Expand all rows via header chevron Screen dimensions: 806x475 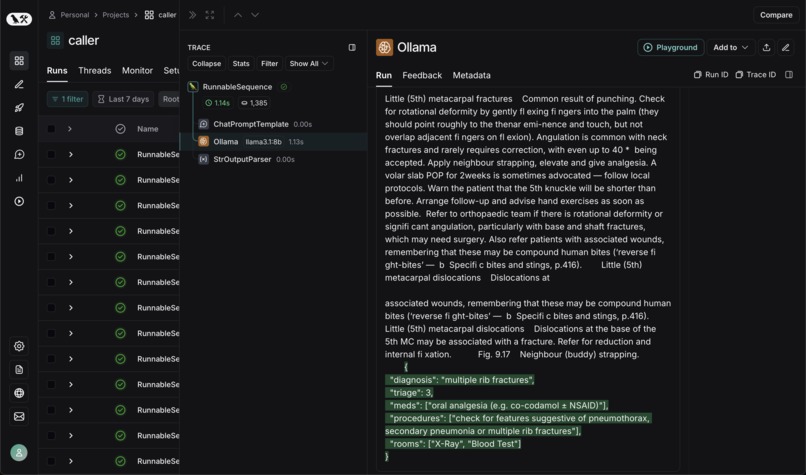tap(70, 129)
